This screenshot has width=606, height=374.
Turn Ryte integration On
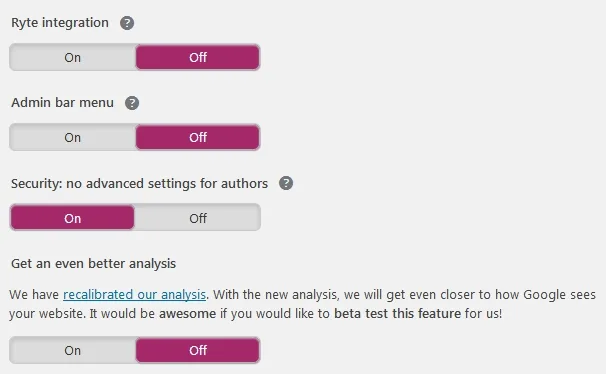coord(73,57)
